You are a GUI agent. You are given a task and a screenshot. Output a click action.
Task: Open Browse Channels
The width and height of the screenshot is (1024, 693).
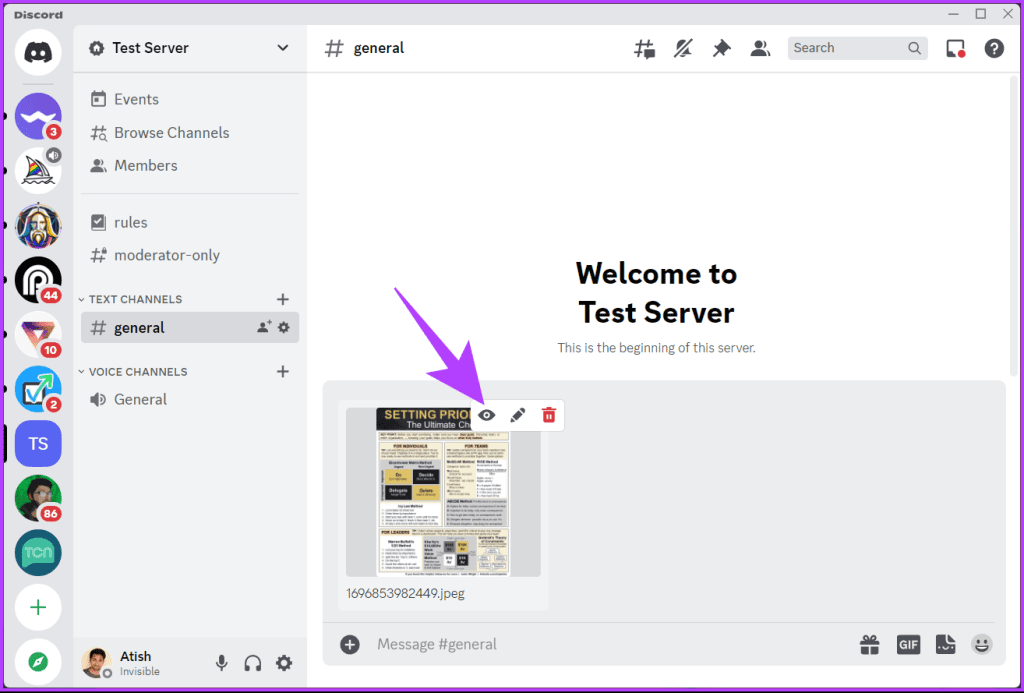(x=170, y=132)
